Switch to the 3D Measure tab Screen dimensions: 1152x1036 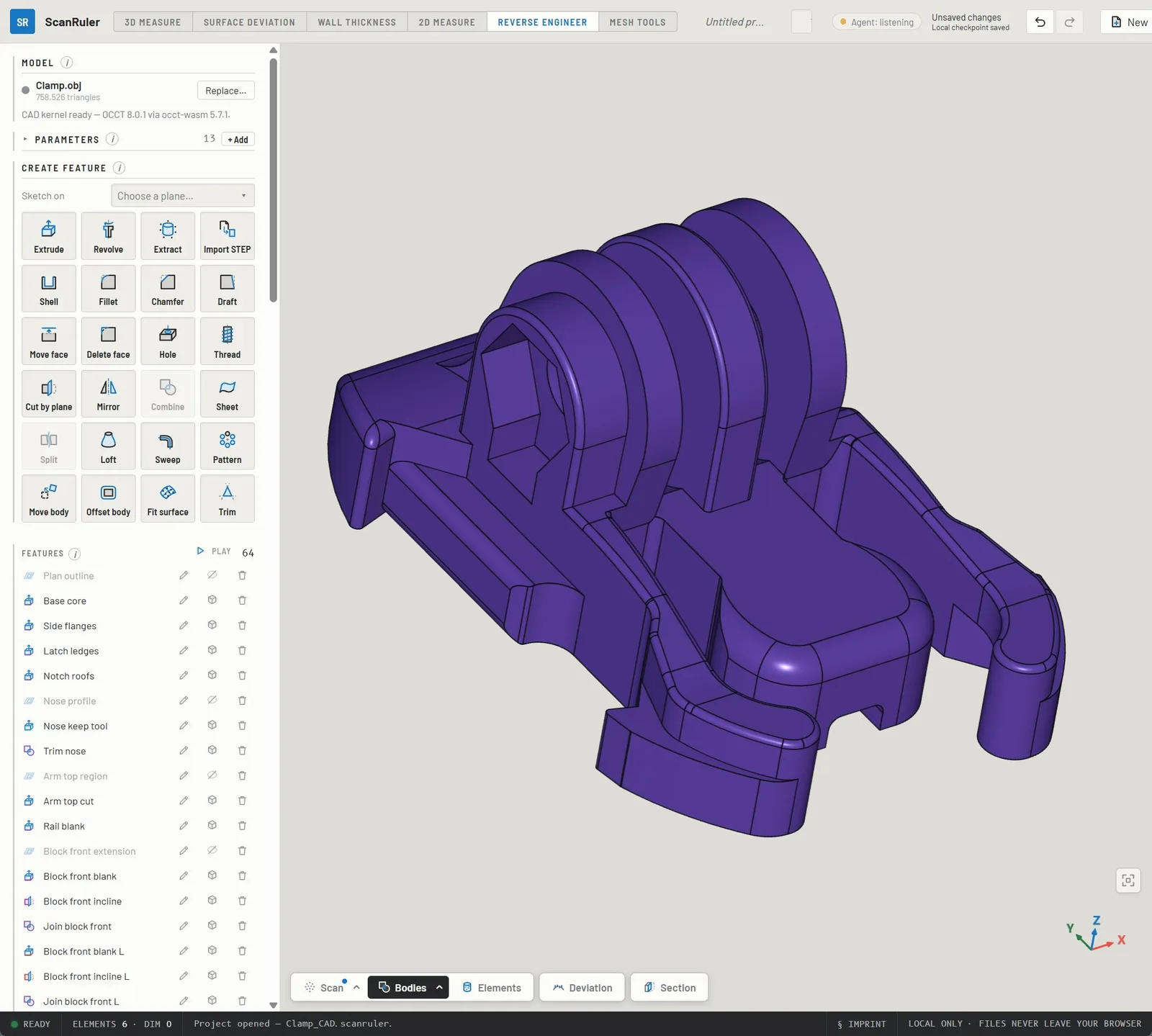coord(153,22)
